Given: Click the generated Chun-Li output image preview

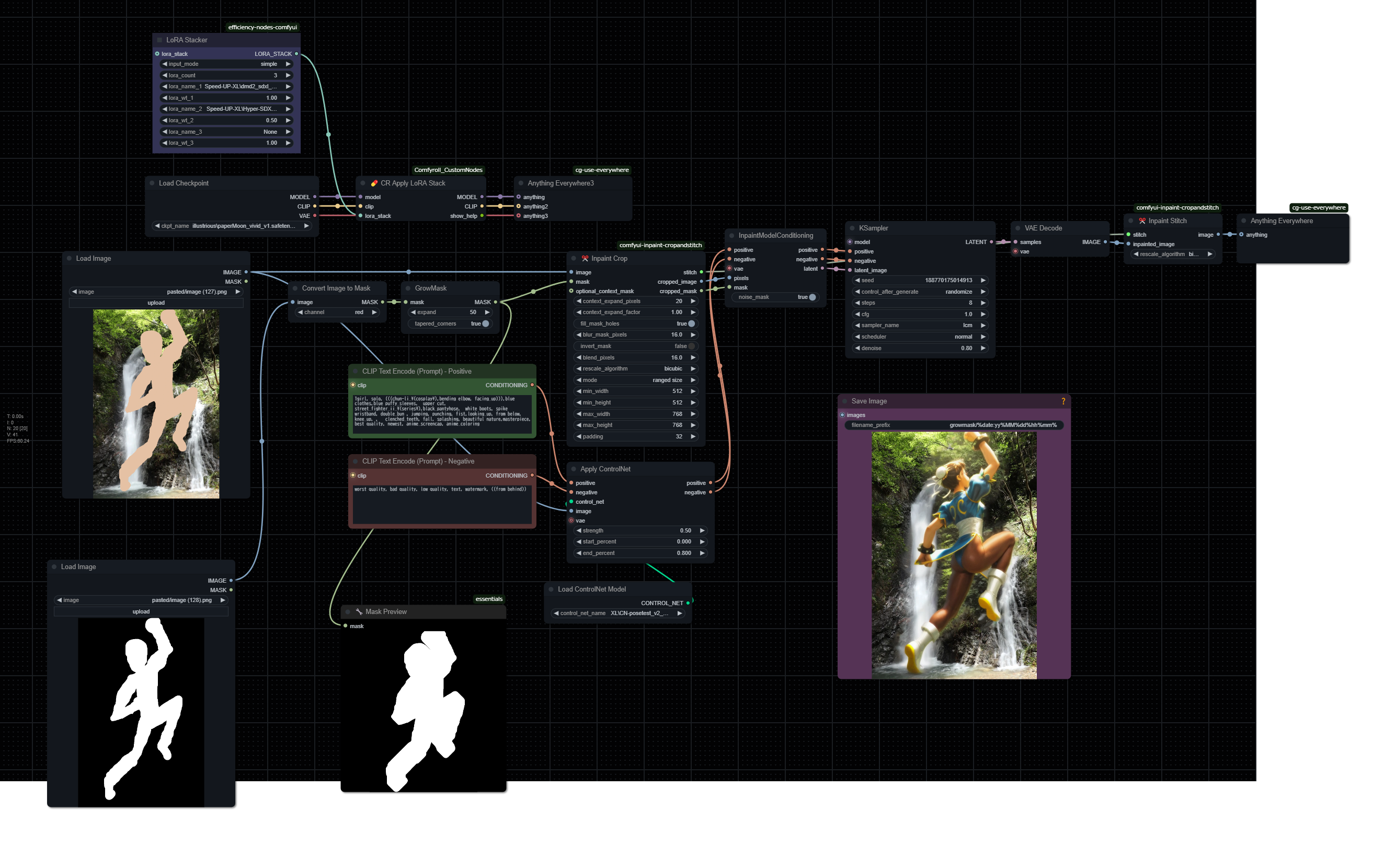Looking at the screenshot, I should pyautogui.click(x=954, y=555).
